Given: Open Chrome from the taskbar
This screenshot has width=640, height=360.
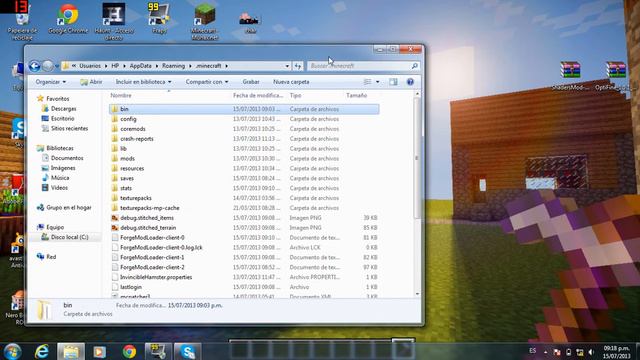Looking at the screenshot, I should 129,351.
